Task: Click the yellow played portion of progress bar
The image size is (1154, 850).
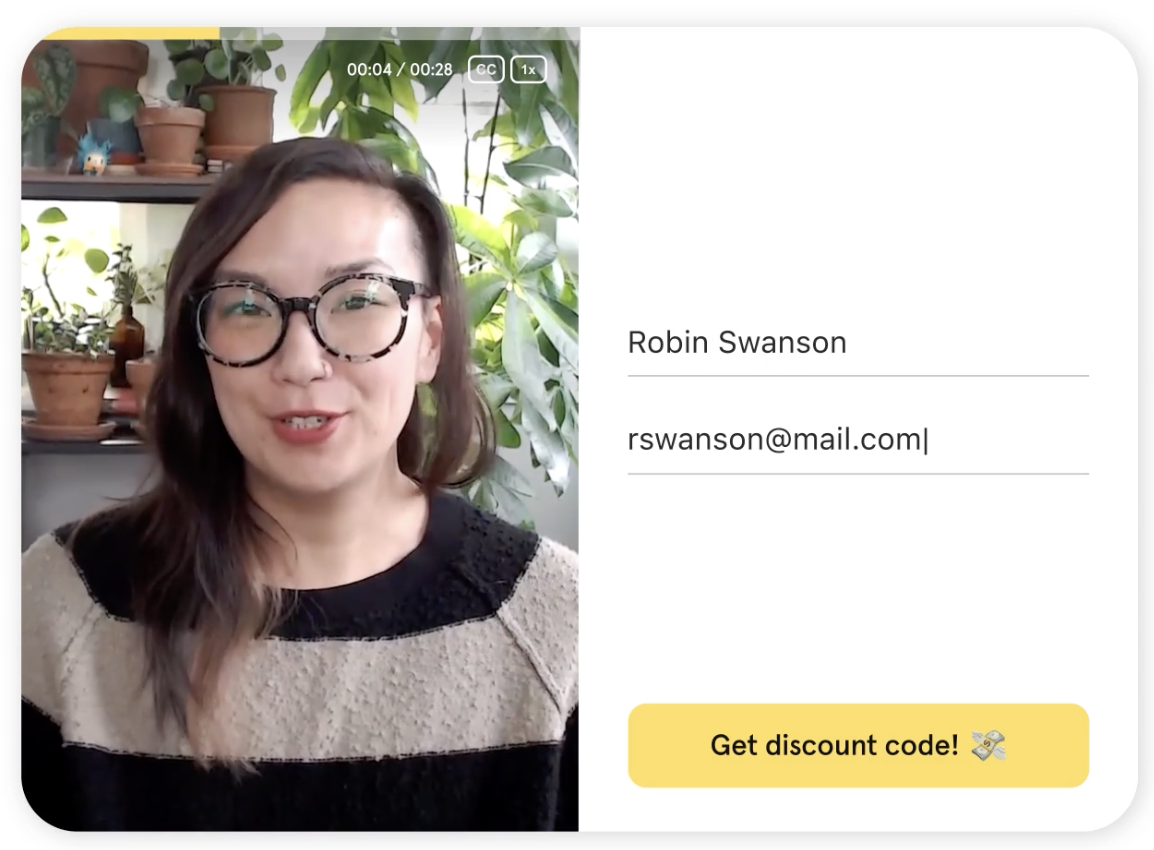Action: point(121,33)
